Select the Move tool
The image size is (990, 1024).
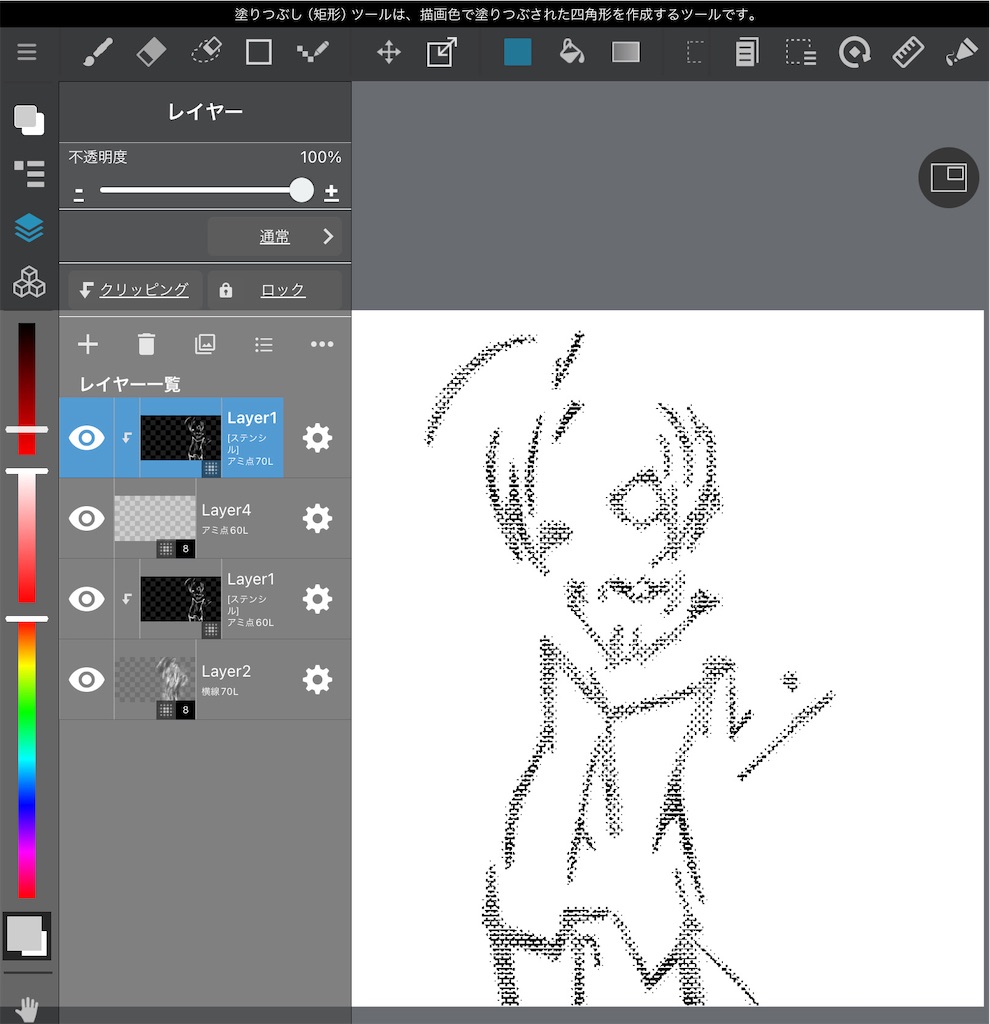coord(389,52)
